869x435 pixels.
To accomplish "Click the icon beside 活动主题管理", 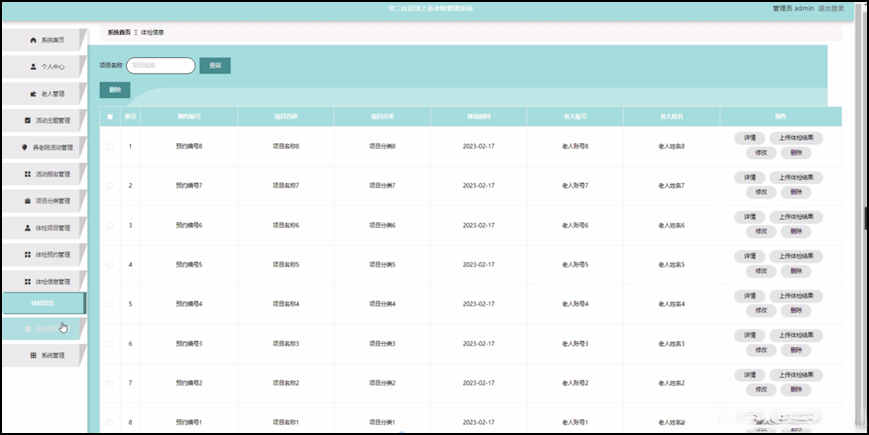I will point(28,120).
